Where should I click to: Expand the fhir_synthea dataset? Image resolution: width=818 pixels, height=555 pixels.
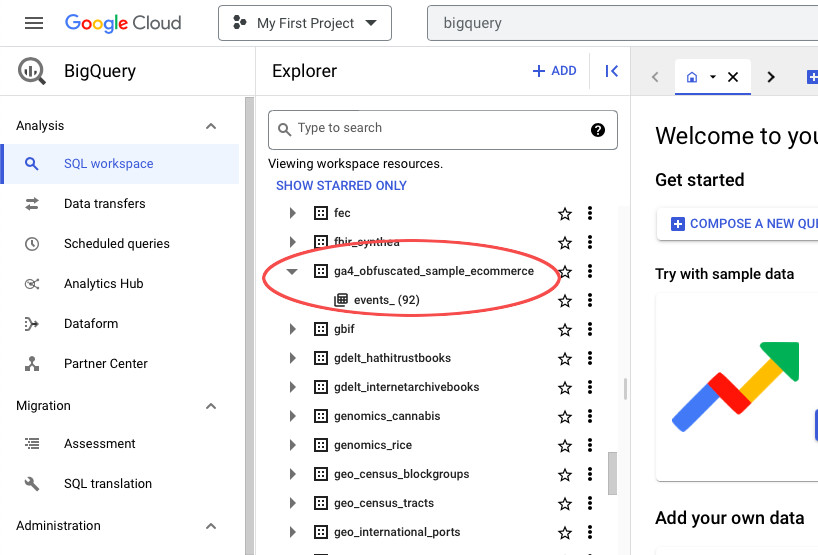tap(293, 242)
